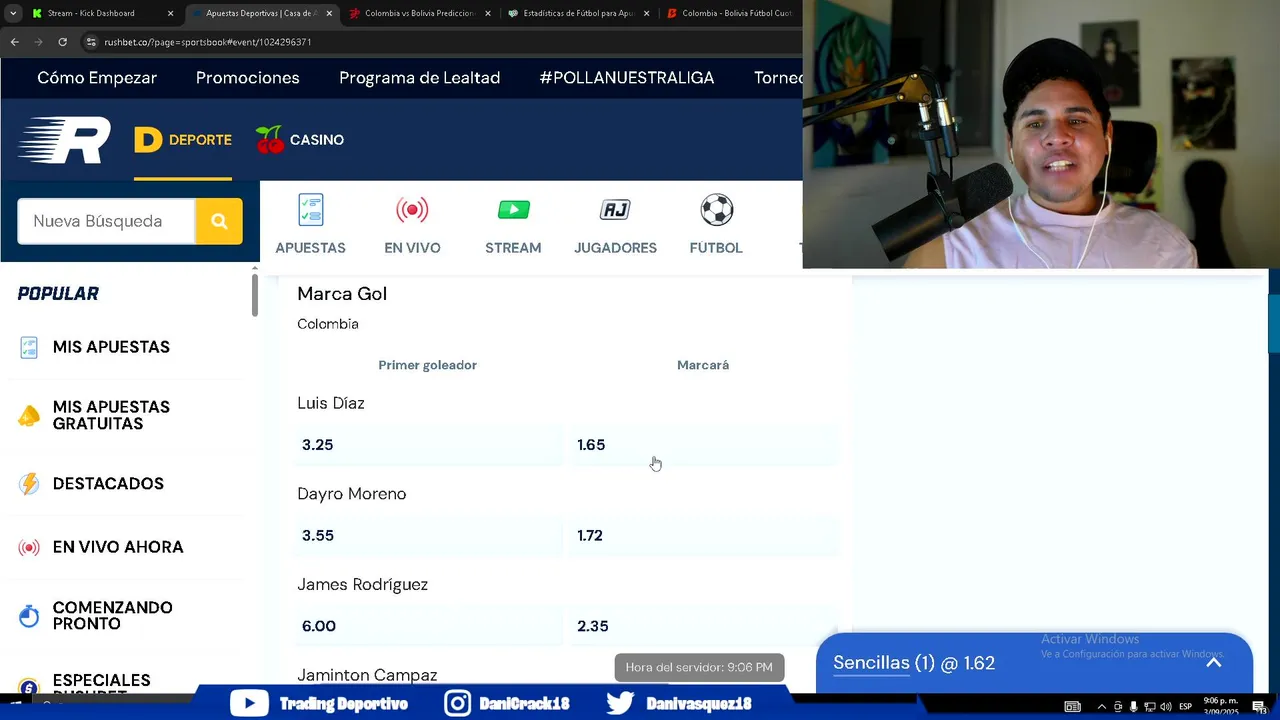Screen dimensions: 1280x720
Task: Focus the Nueva Búsqueda search field
Action: [106, 221]
